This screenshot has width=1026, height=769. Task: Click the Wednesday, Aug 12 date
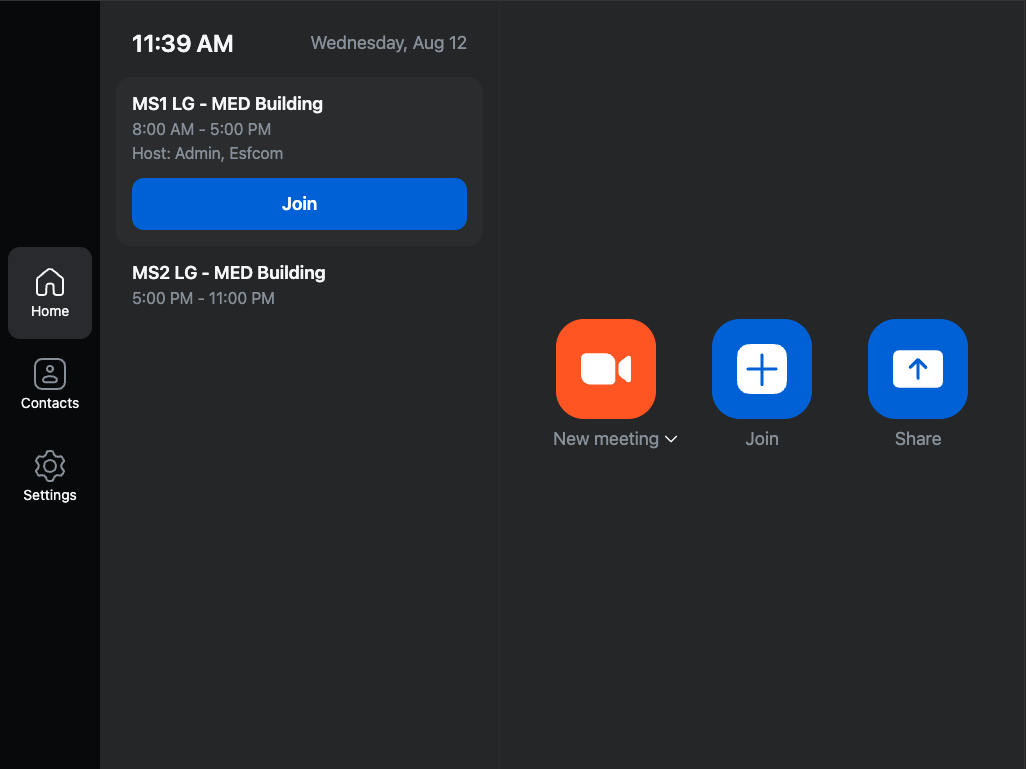[x=389, y=43]
